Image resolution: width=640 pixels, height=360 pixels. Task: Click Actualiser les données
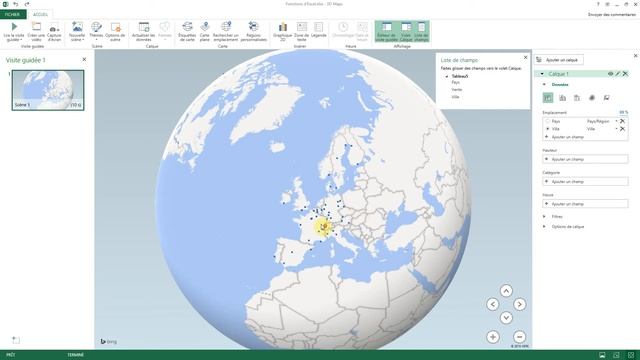coord(143,32)
